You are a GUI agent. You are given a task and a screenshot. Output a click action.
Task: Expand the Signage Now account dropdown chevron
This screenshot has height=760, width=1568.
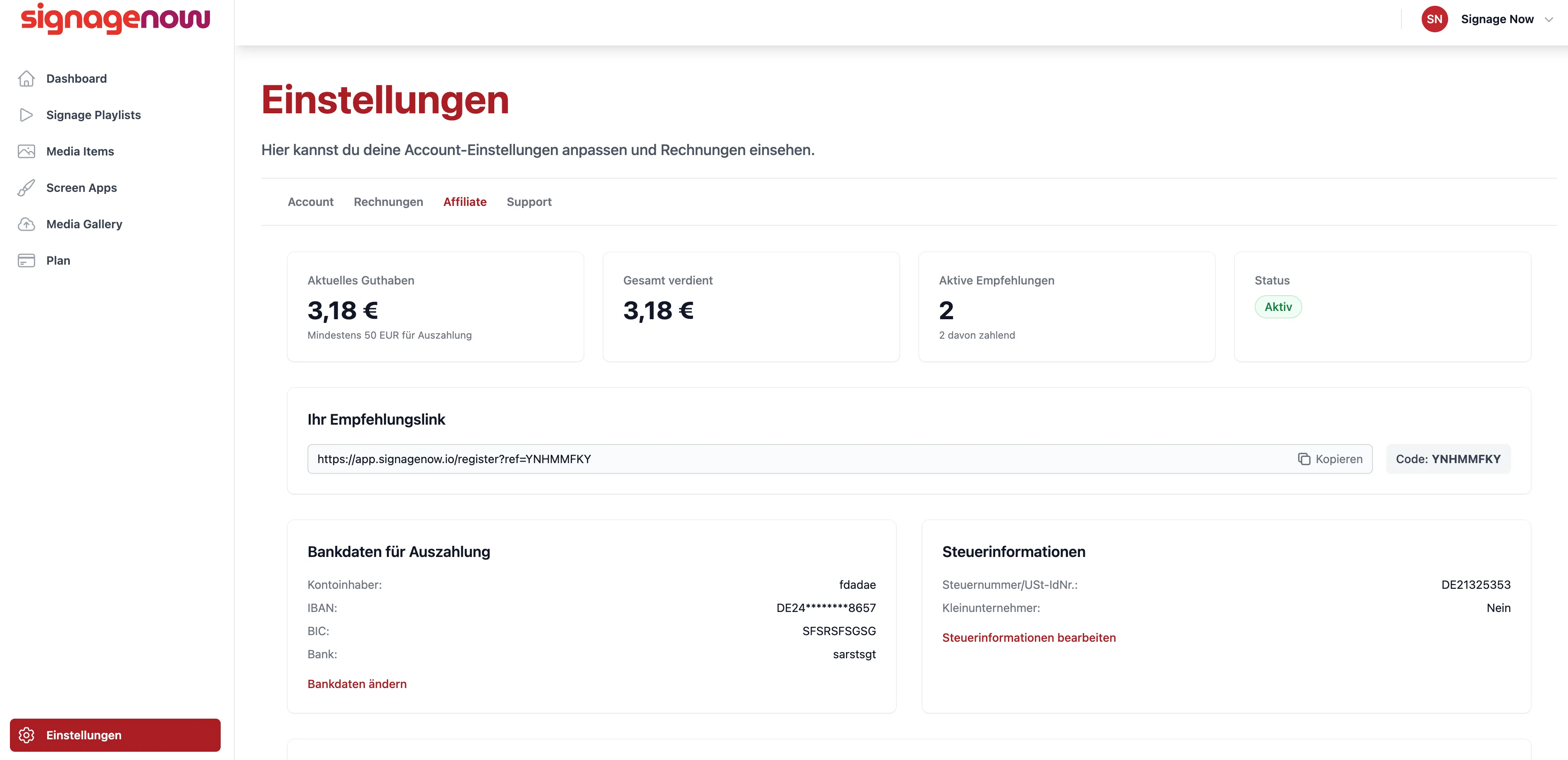click(1549, 19)
